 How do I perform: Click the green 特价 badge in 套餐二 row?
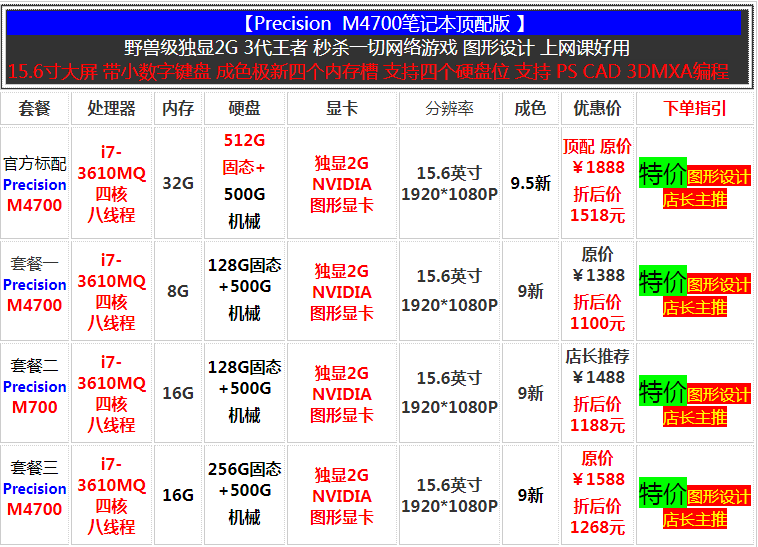pyautogui.click(x=663, y=391)
